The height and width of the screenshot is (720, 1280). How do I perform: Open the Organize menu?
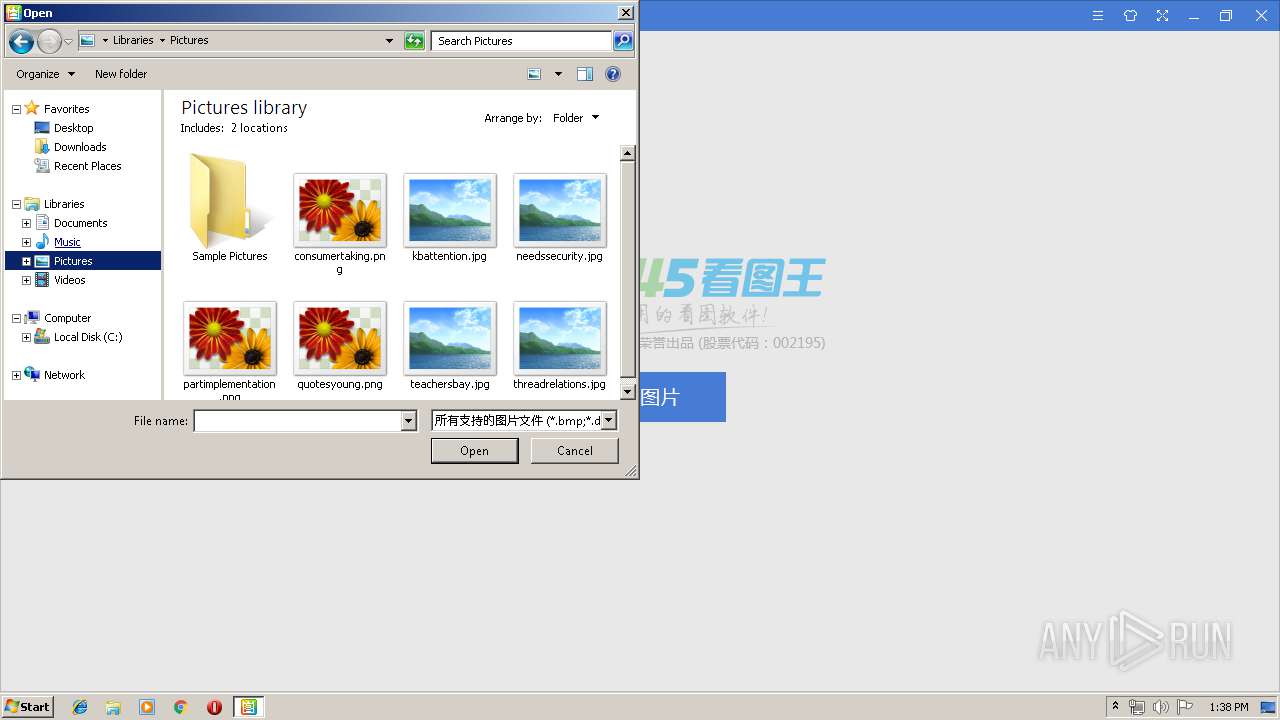pyautogui.click(x=45, y=74)
